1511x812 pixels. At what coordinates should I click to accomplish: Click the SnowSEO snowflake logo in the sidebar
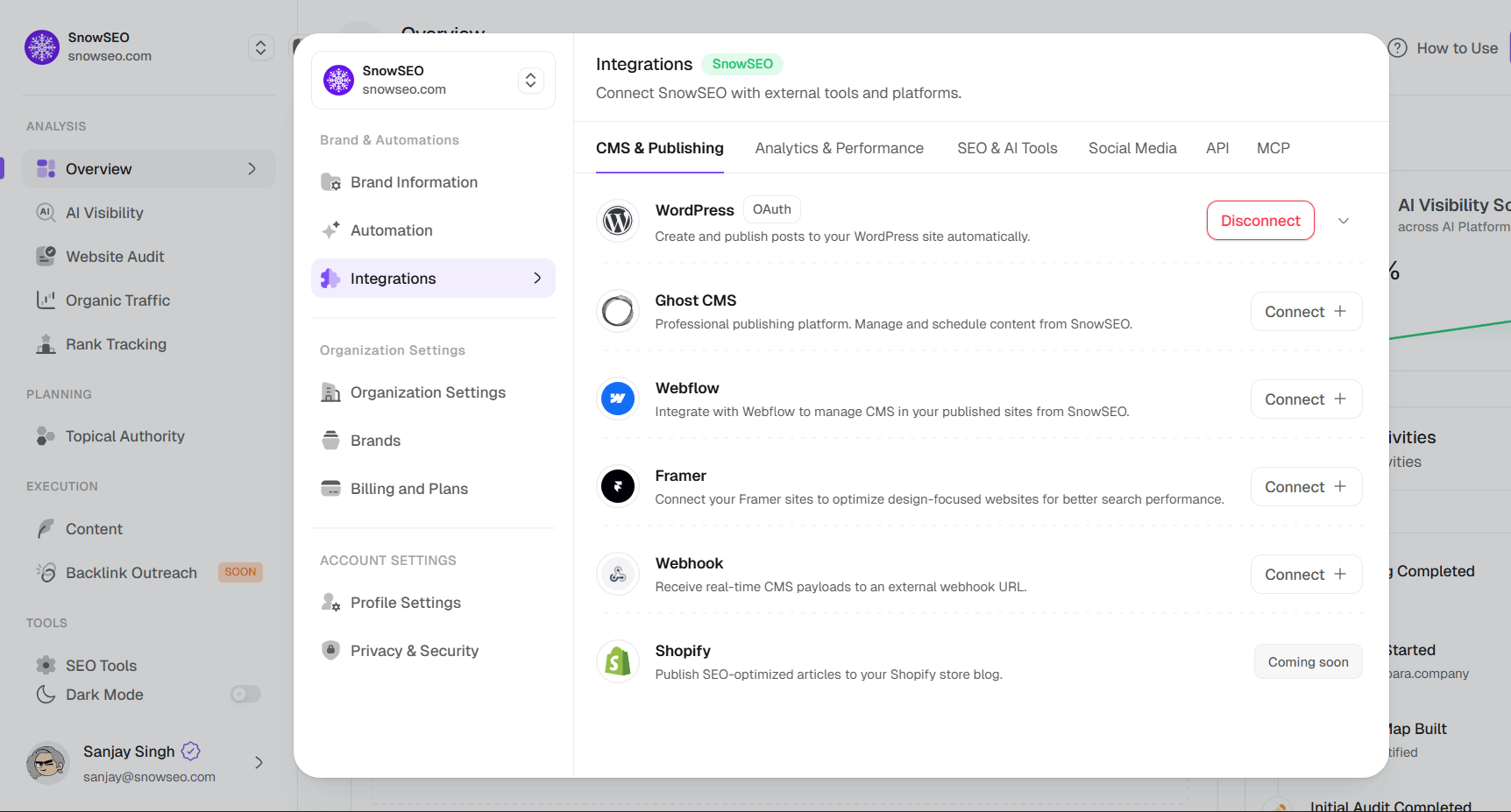pyautogui.click(x=42, y=47)
